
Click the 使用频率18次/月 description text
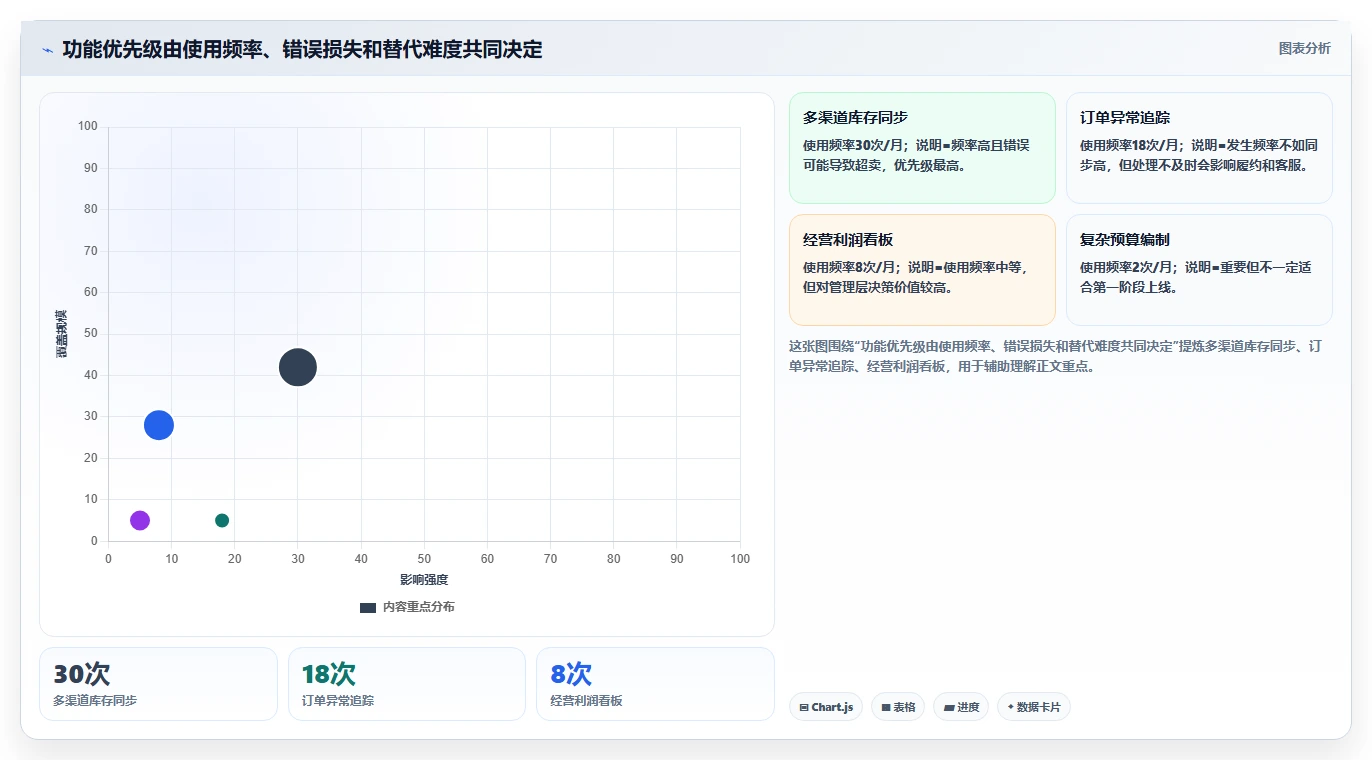1199,155
